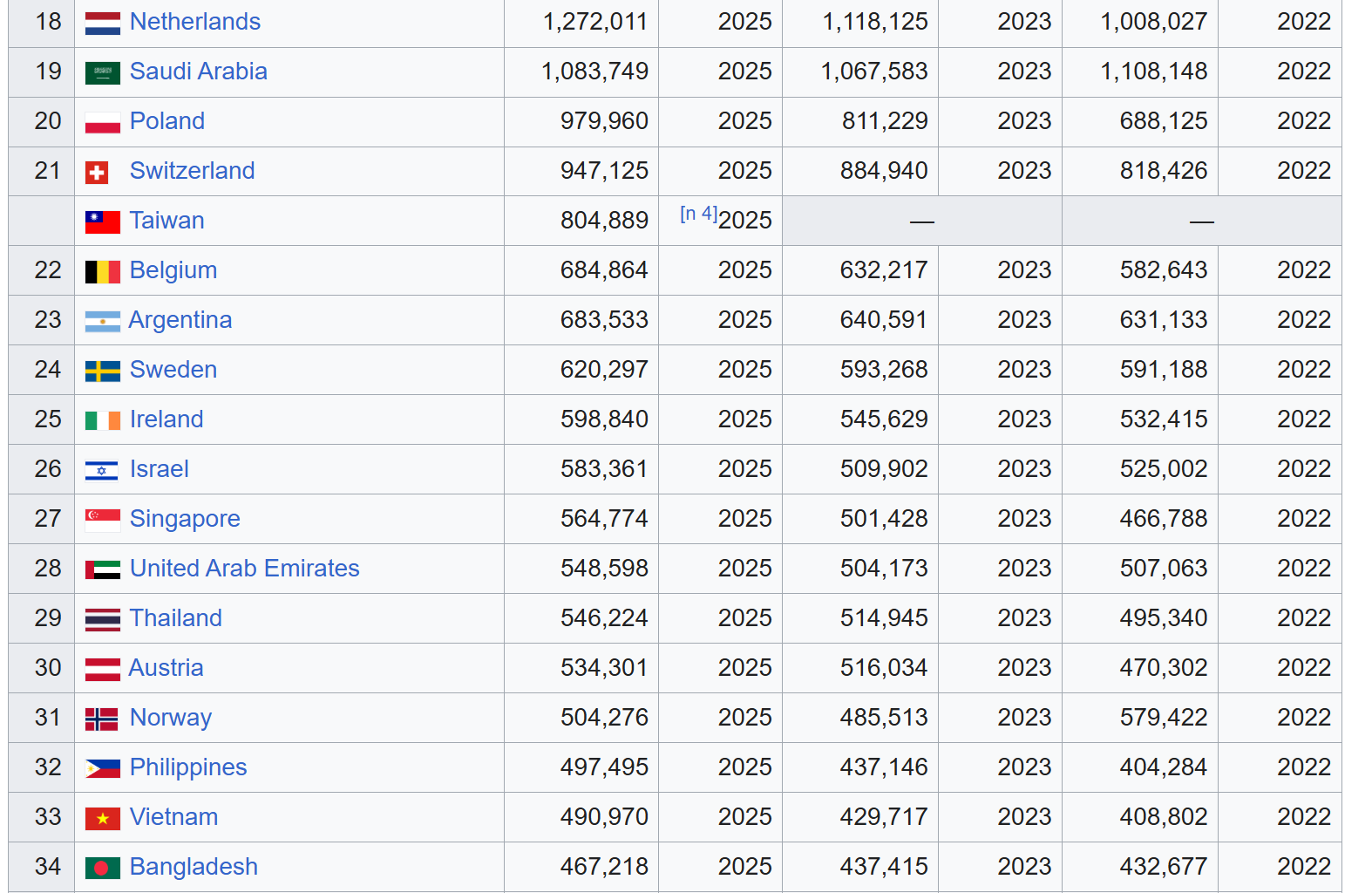Viewport: 1372px width, 893px height.
Task: Click the Saudi Arabia flag icon
Action: coord(102,73)
